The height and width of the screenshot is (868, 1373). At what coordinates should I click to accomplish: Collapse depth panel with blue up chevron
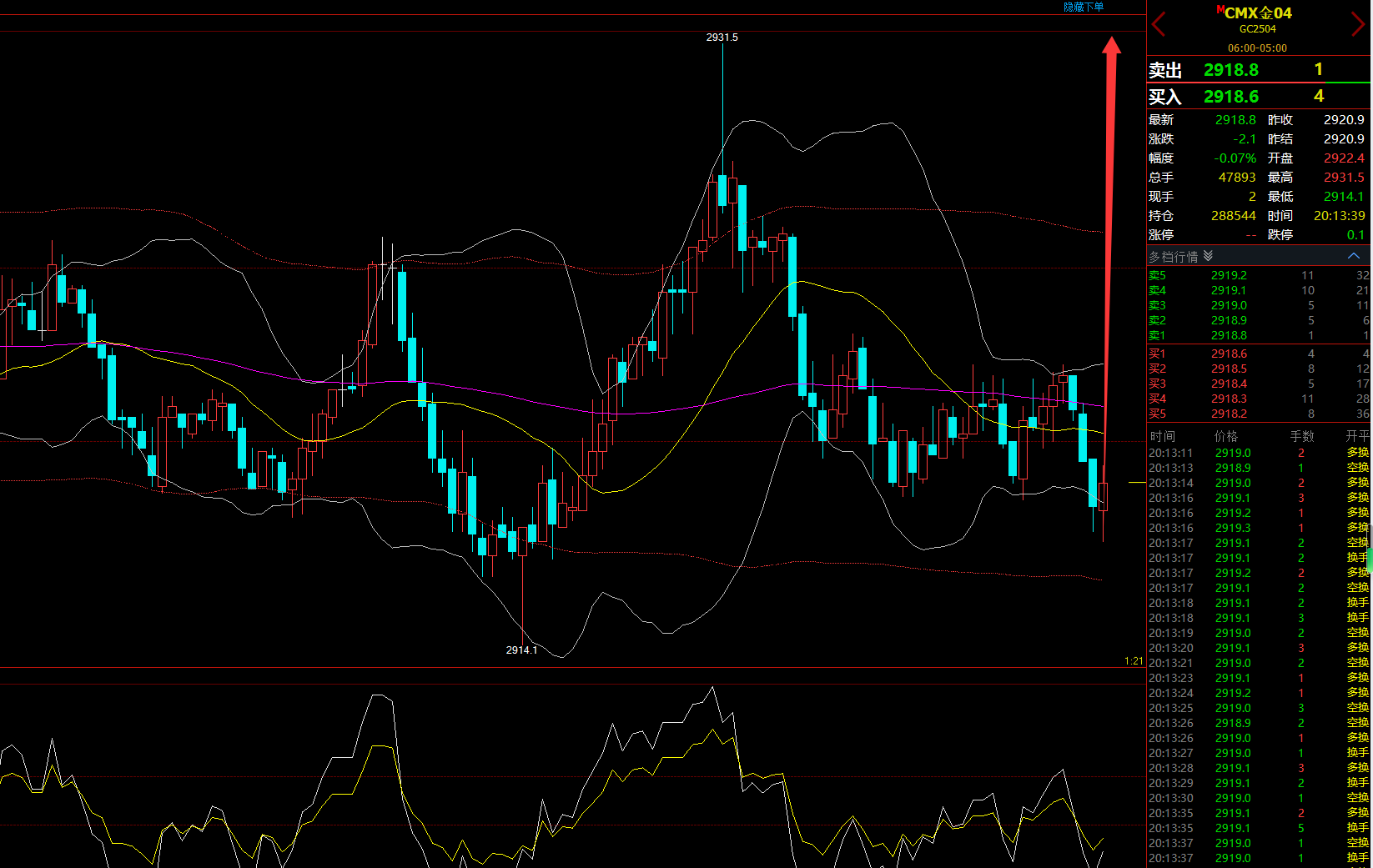click(x=1354, y=256)
